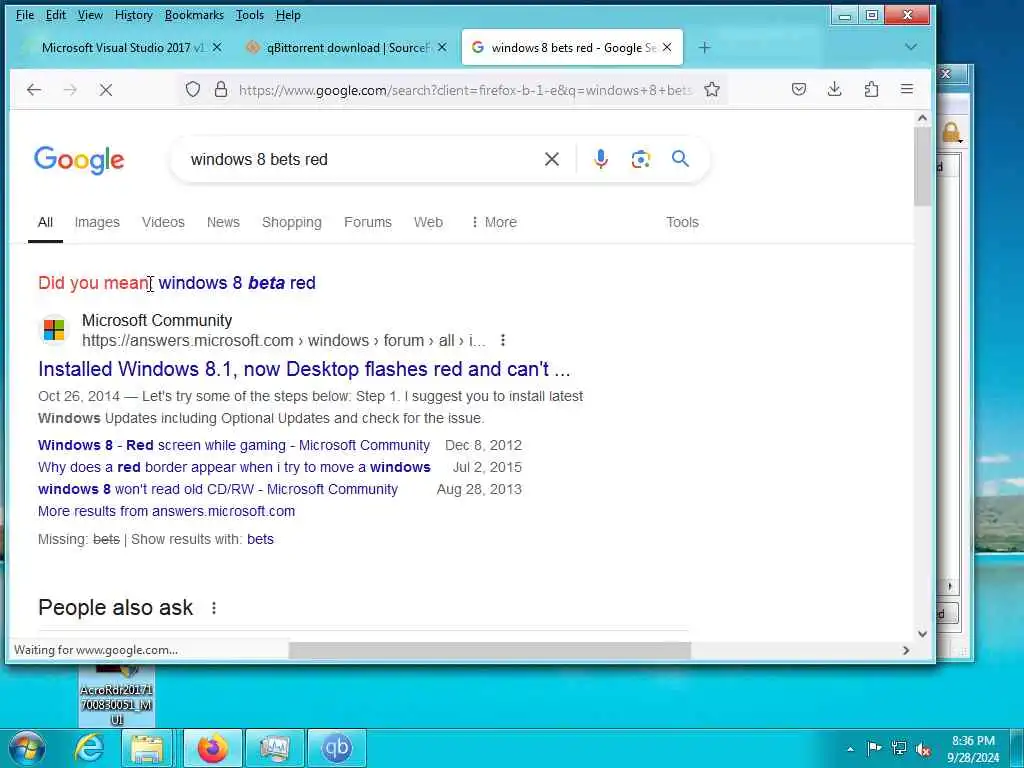The width and height of the screenshot is (1024, 768).
Task: Follow the windows 8 beta red suggestion
Action: click(237, 283)
